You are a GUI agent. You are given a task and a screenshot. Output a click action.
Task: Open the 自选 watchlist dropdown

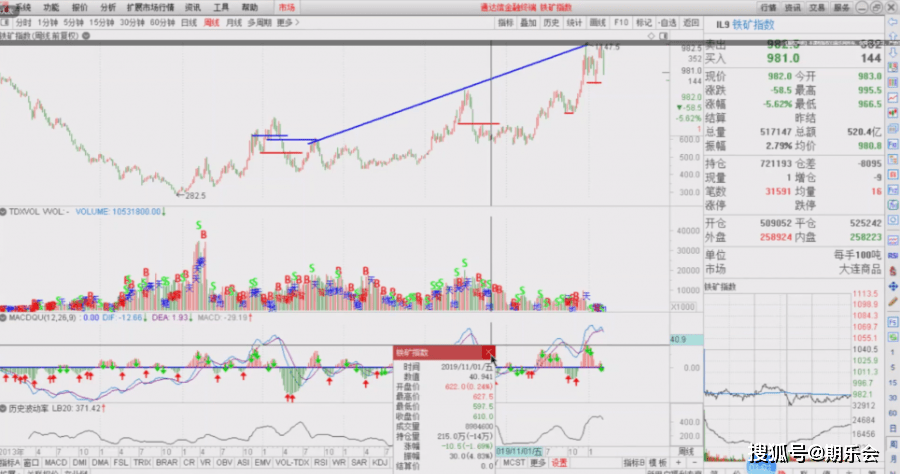coord(668,21)
